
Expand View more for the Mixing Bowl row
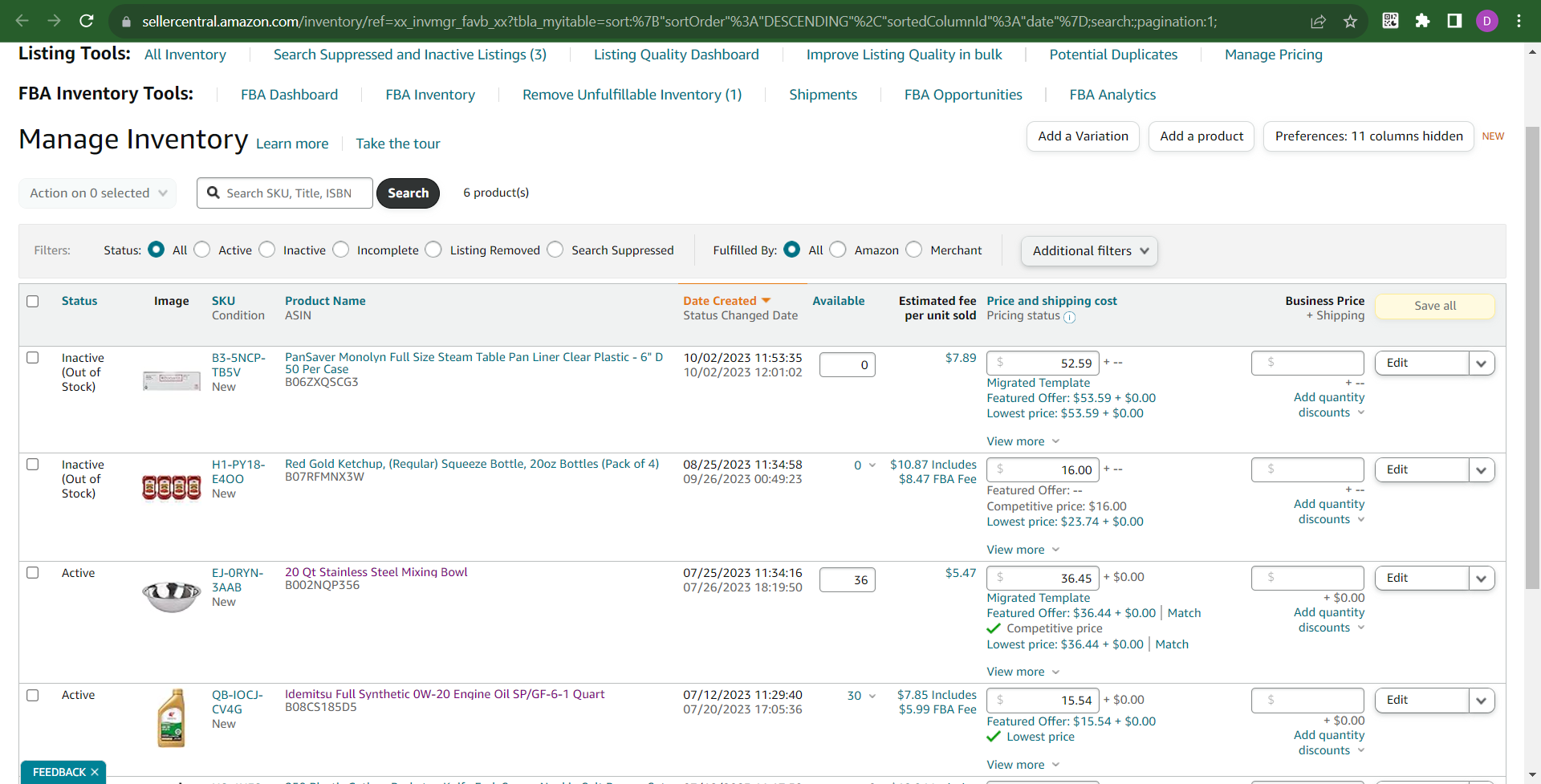coord(1023,672)
